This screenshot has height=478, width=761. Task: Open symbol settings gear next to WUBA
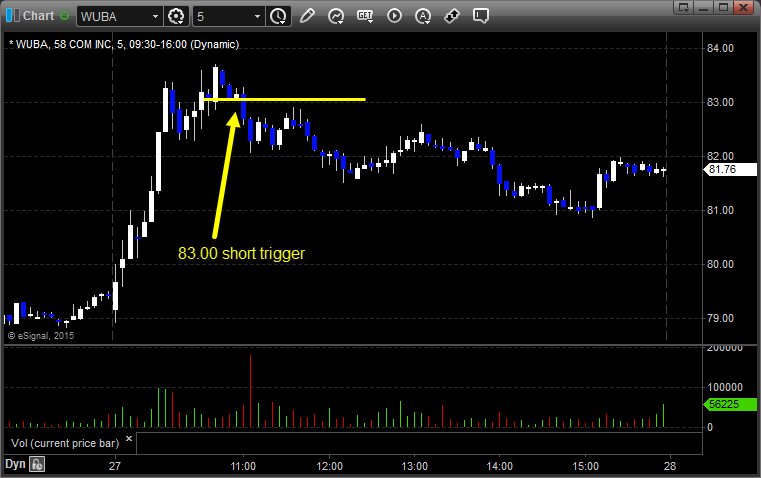176,16
